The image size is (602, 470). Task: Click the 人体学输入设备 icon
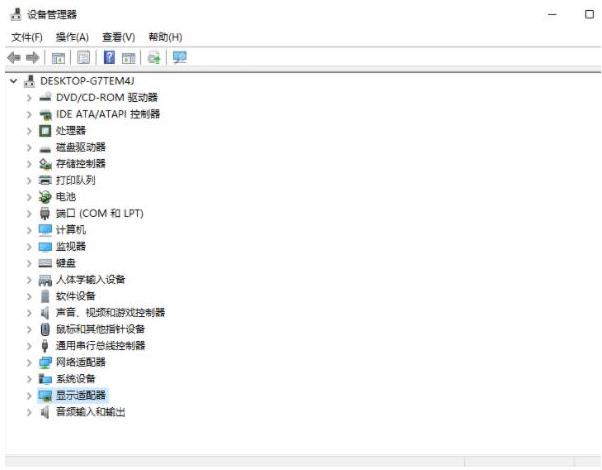45,280
